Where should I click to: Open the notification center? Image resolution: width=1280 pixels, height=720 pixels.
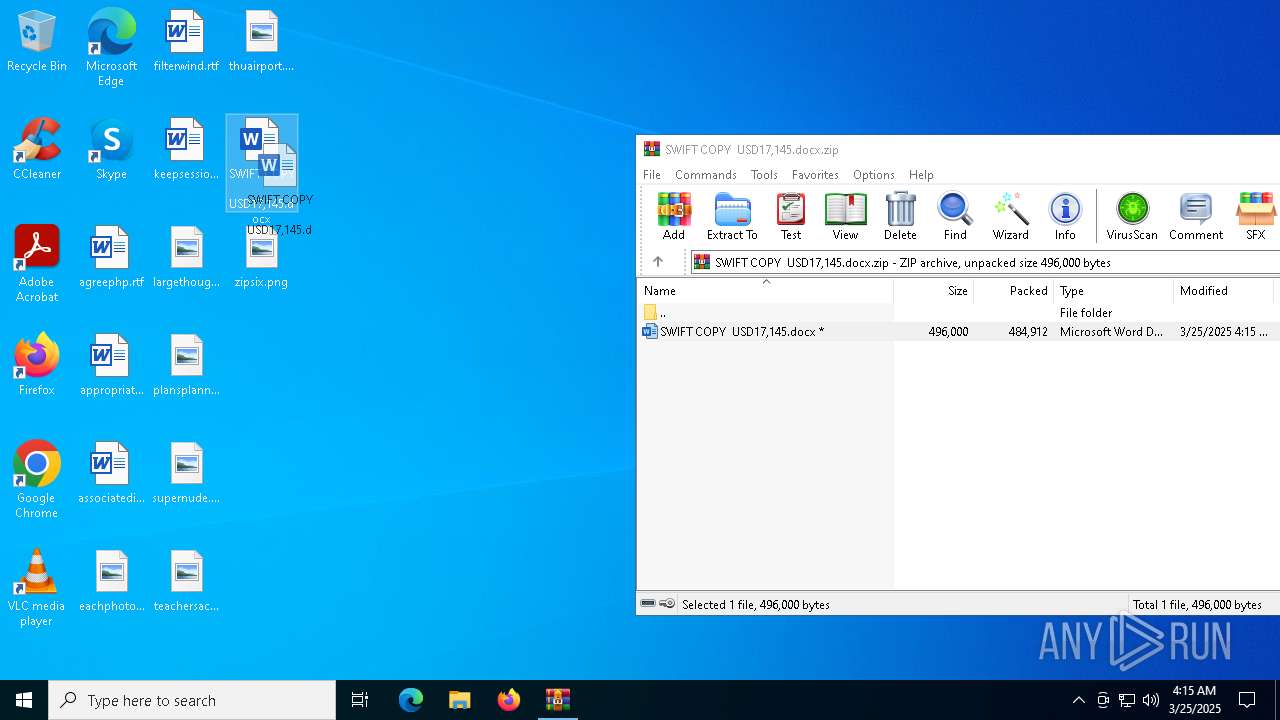(x=1247, y=700)
